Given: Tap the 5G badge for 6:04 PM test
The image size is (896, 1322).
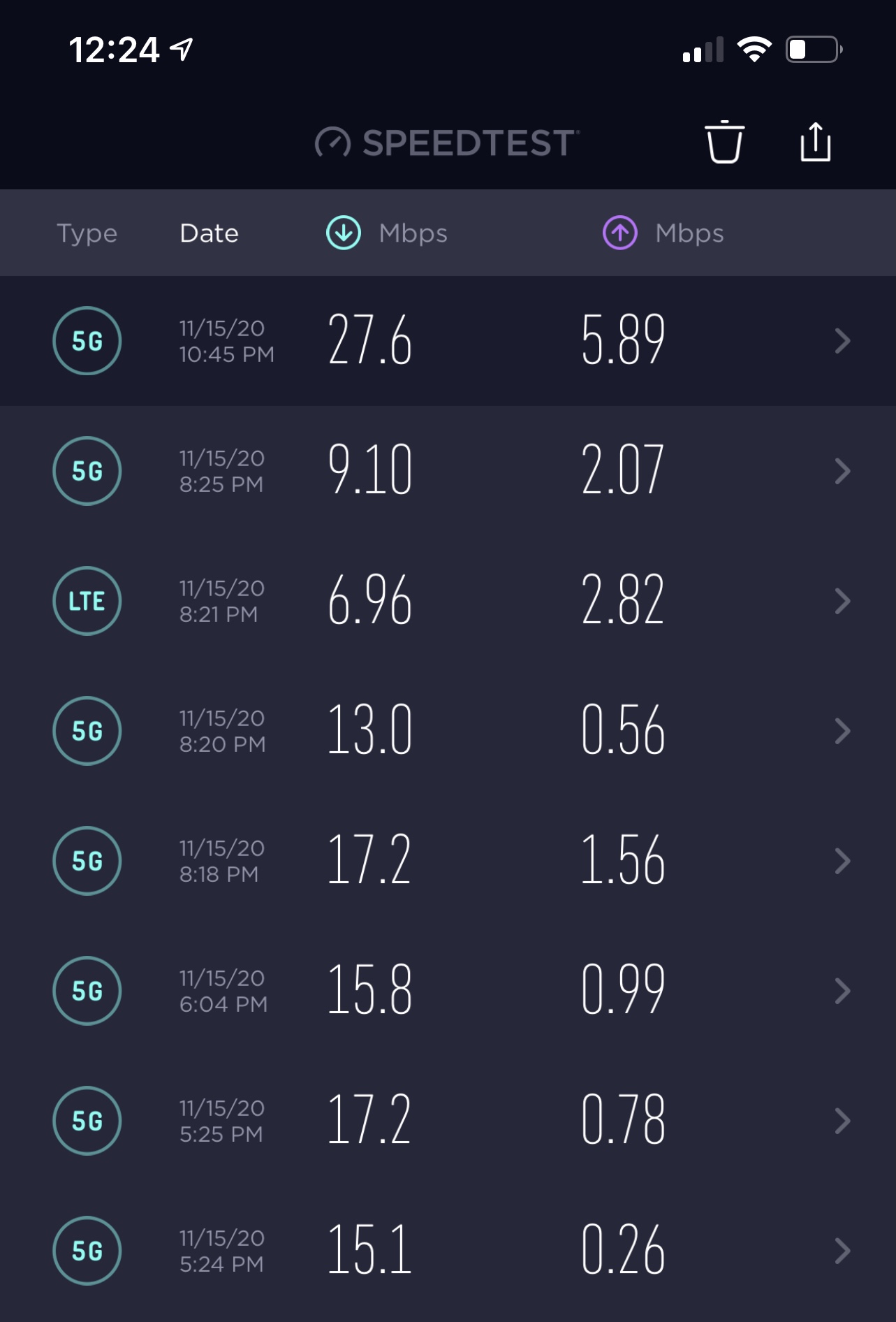Looking at the screenshot, I should [87, 991].
